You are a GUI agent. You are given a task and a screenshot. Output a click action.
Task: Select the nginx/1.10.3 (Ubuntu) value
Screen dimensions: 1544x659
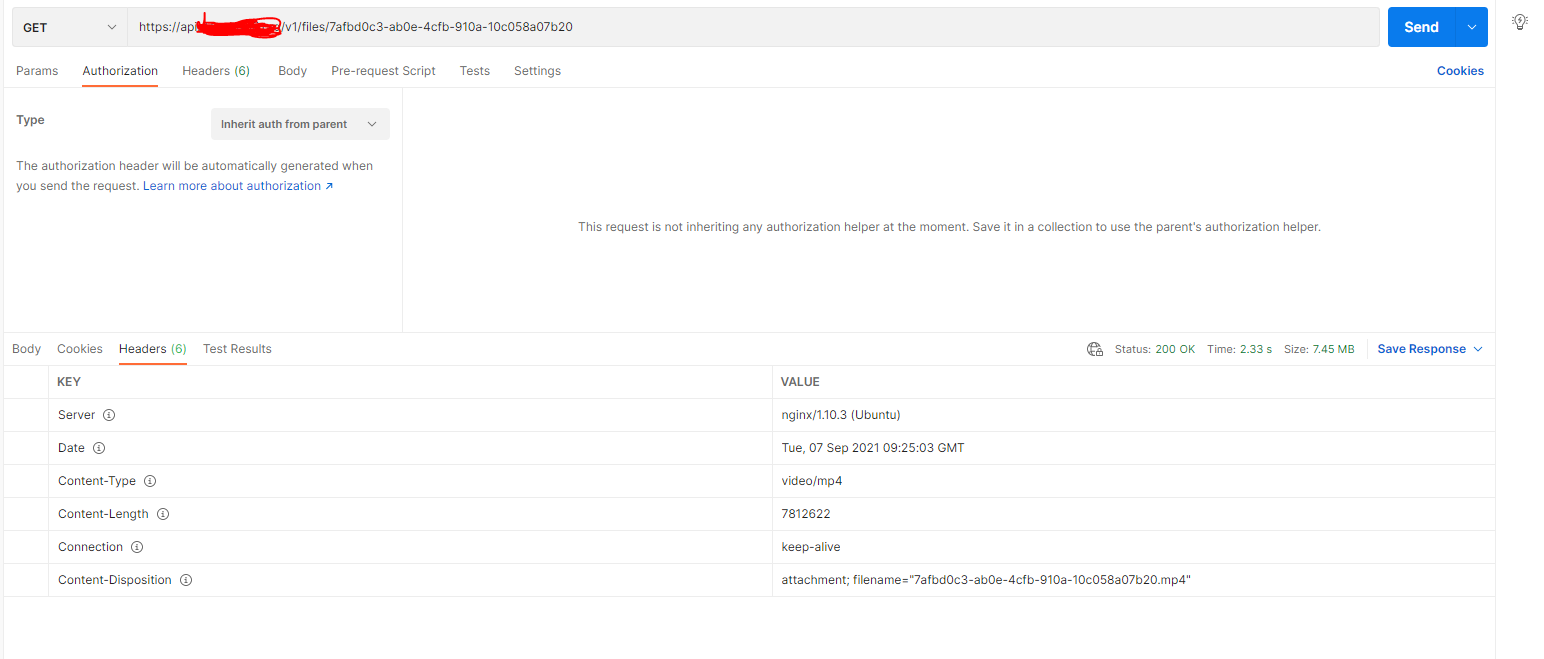pos(841,415)
